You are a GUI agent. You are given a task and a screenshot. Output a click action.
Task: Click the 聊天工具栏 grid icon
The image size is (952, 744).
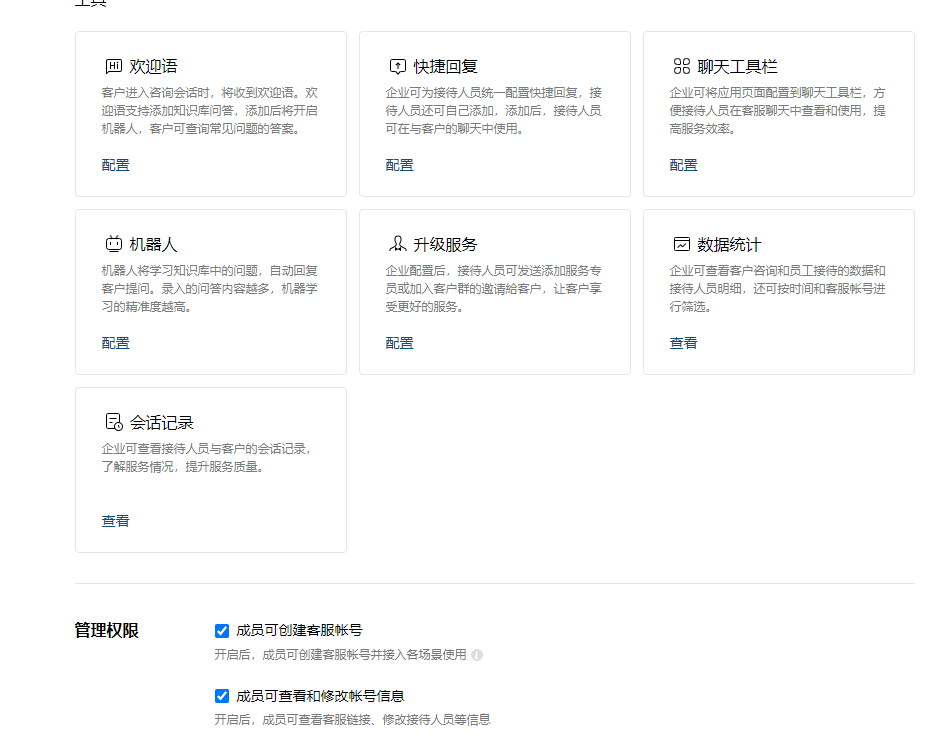[x=682, y=67]
